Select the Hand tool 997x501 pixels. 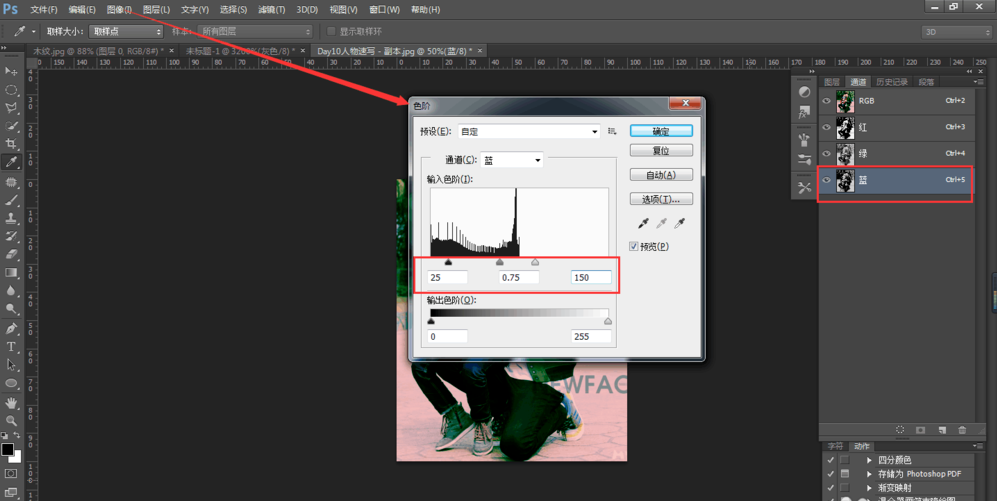pos(11,403)
